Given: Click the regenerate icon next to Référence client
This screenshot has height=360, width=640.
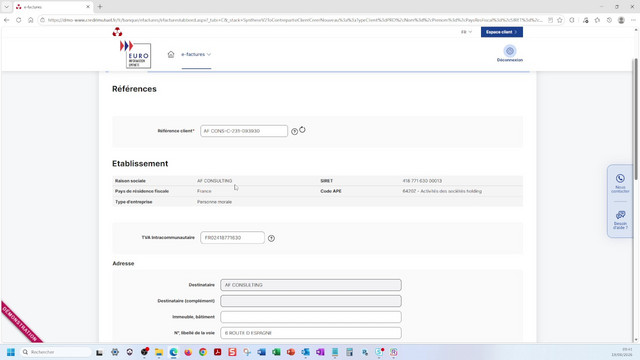Looking at the screenshot, I should (302, 130).
